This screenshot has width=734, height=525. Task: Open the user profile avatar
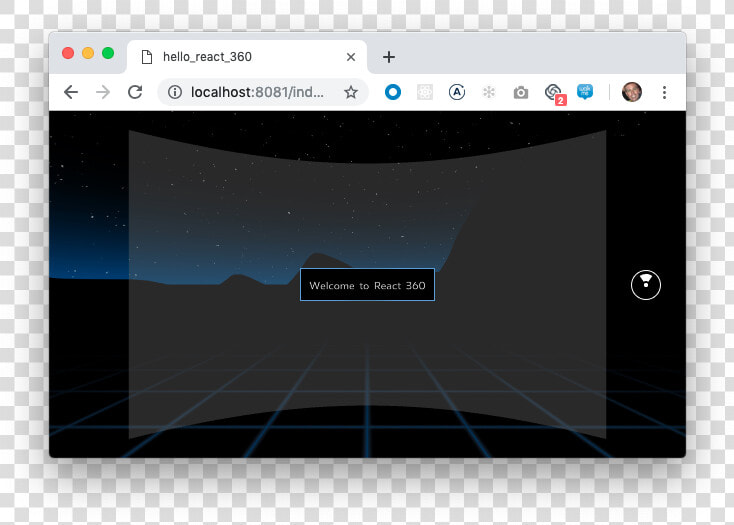coord(631,92)
